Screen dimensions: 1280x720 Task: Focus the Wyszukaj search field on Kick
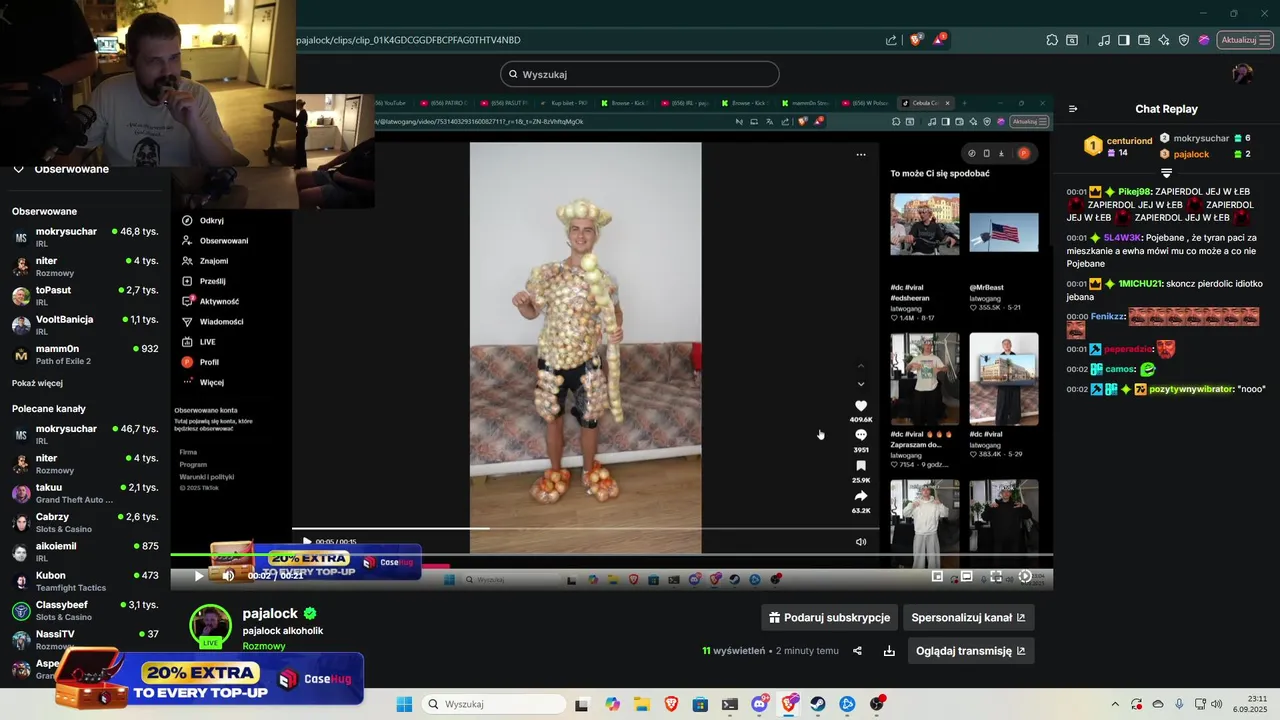[x=640, y=74]
